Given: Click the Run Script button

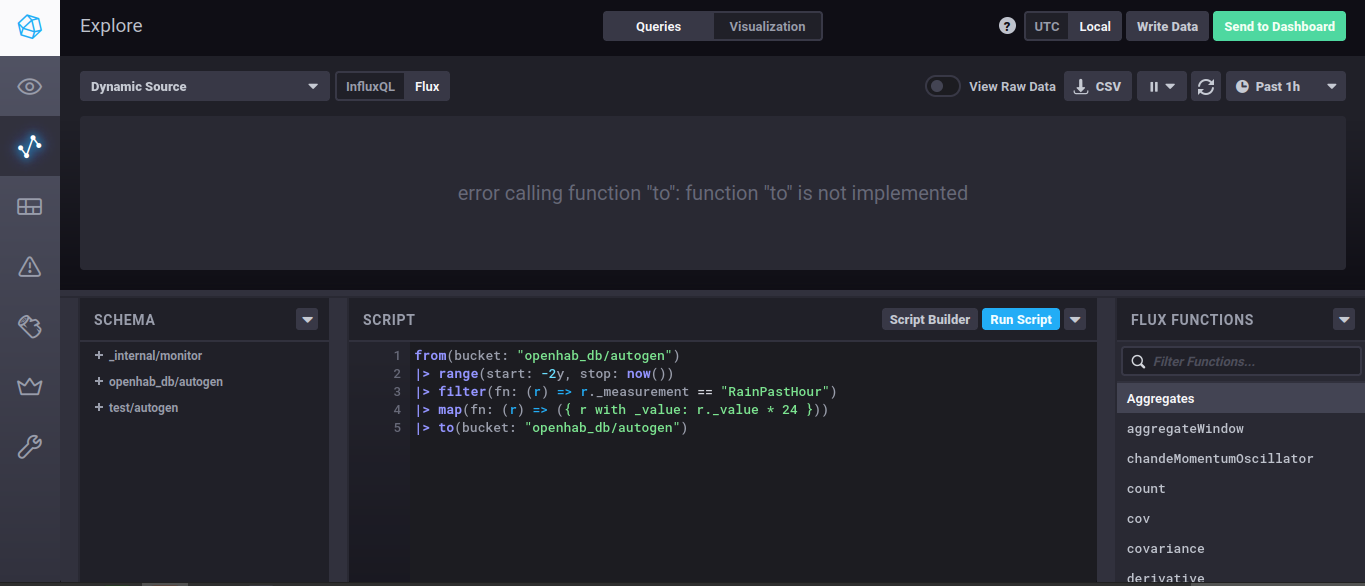Looking at the screenshot, I should [x=1020, y=320].
